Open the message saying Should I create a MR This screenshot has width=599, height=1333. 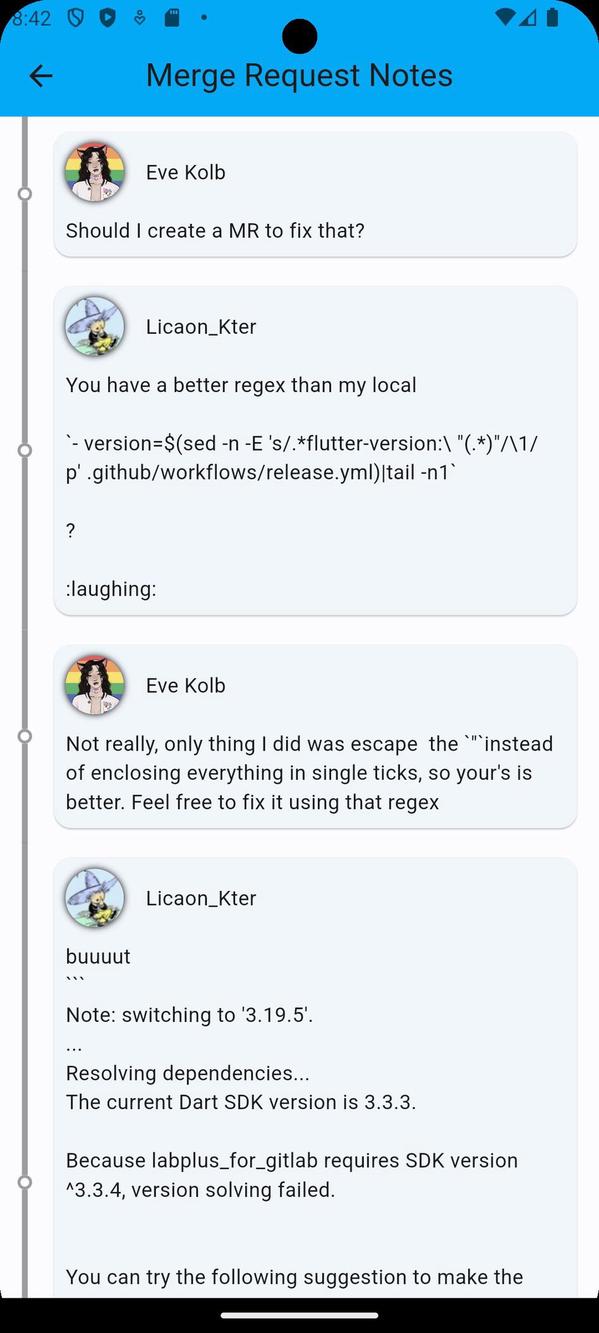215,230
